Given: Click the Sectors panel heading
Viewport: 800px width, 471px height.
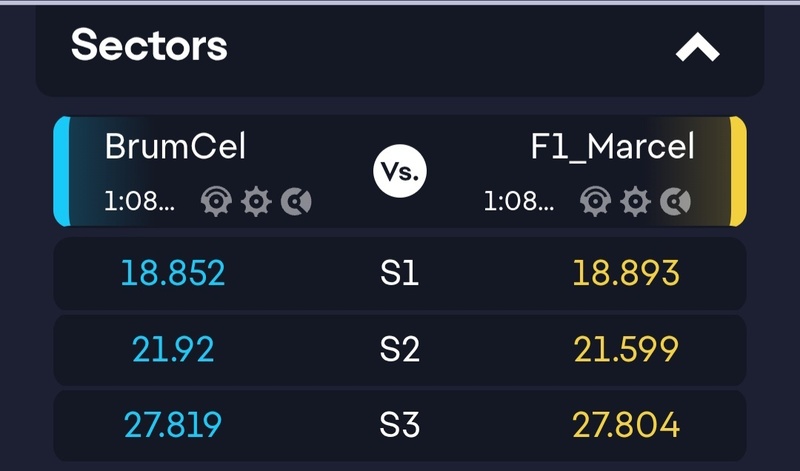Looking at the screenshot, I should point(149,45).
